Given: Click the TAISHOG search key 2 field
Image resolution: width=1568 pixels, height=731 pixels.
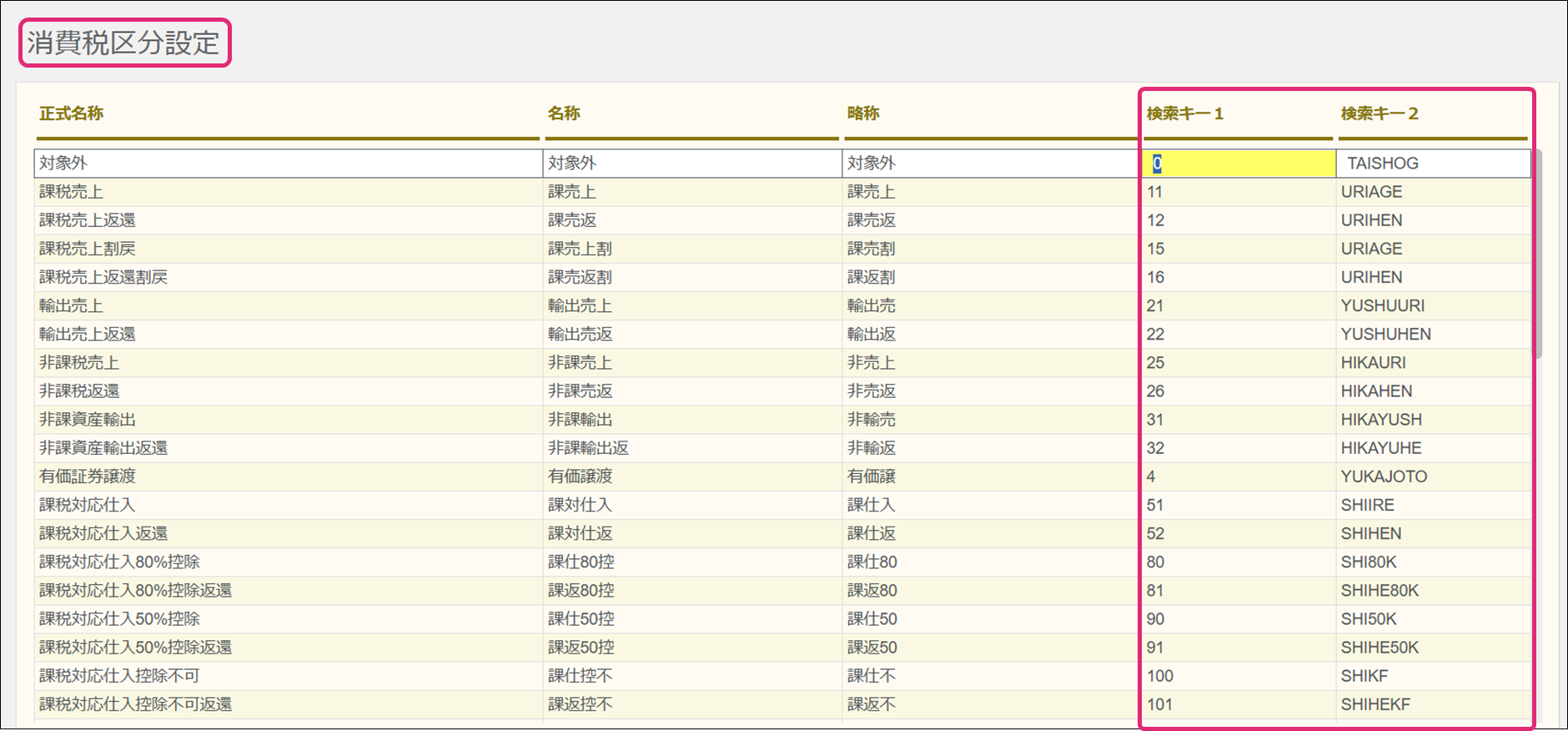Looking at the screenshot, I should [1432, 164].
